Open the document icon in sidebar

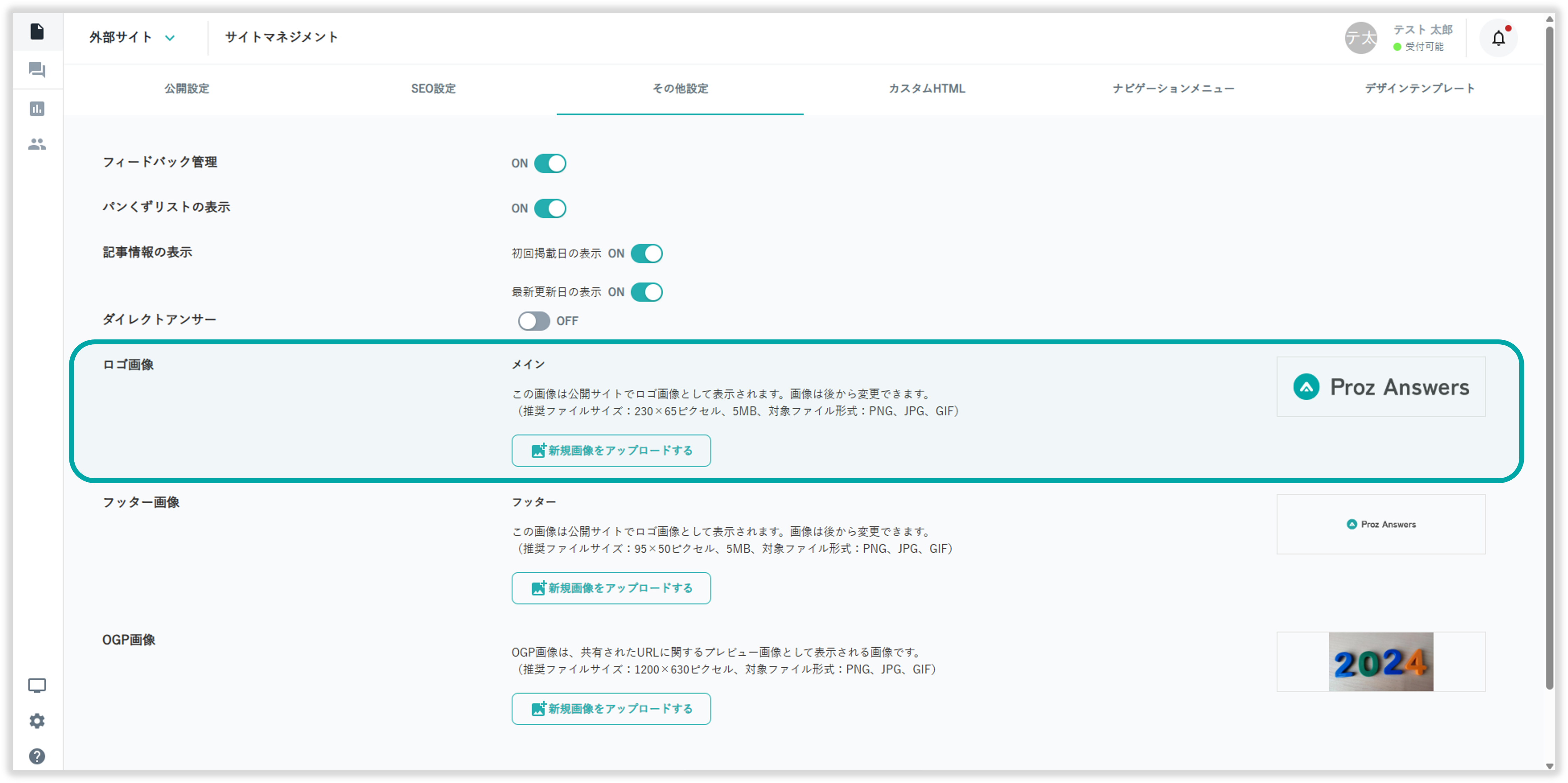(x=36, y=32)
